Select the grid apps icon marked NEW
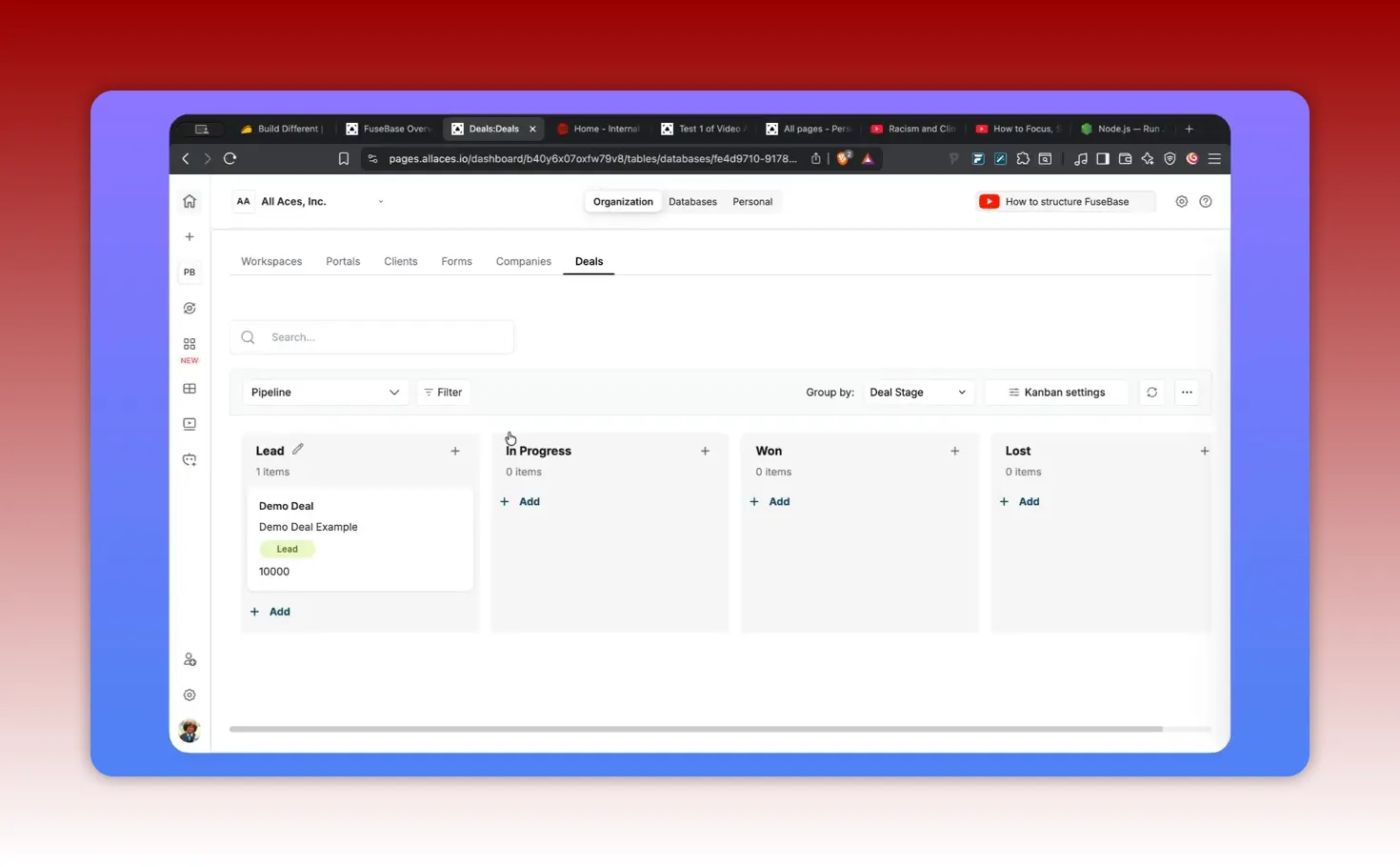This screenshot has width=1400, height=867. click(x=189, y=344)
